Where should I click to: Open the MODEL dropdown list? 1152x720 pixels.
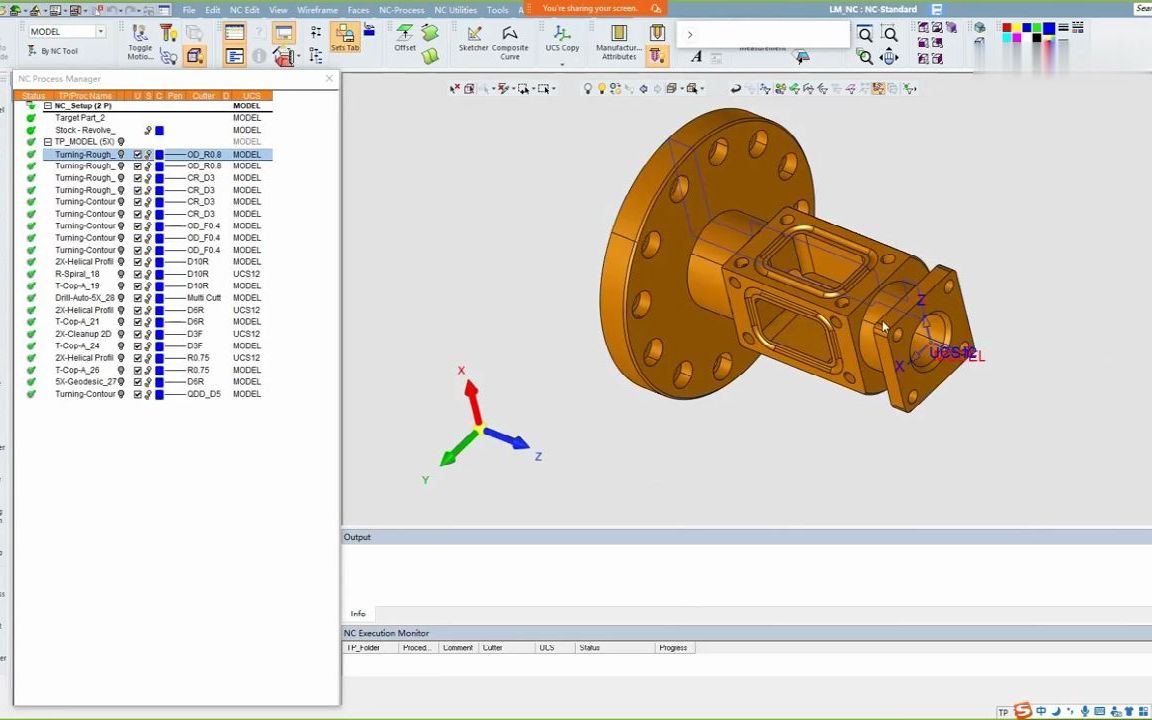pyautogui.click(x=100, y=32)
